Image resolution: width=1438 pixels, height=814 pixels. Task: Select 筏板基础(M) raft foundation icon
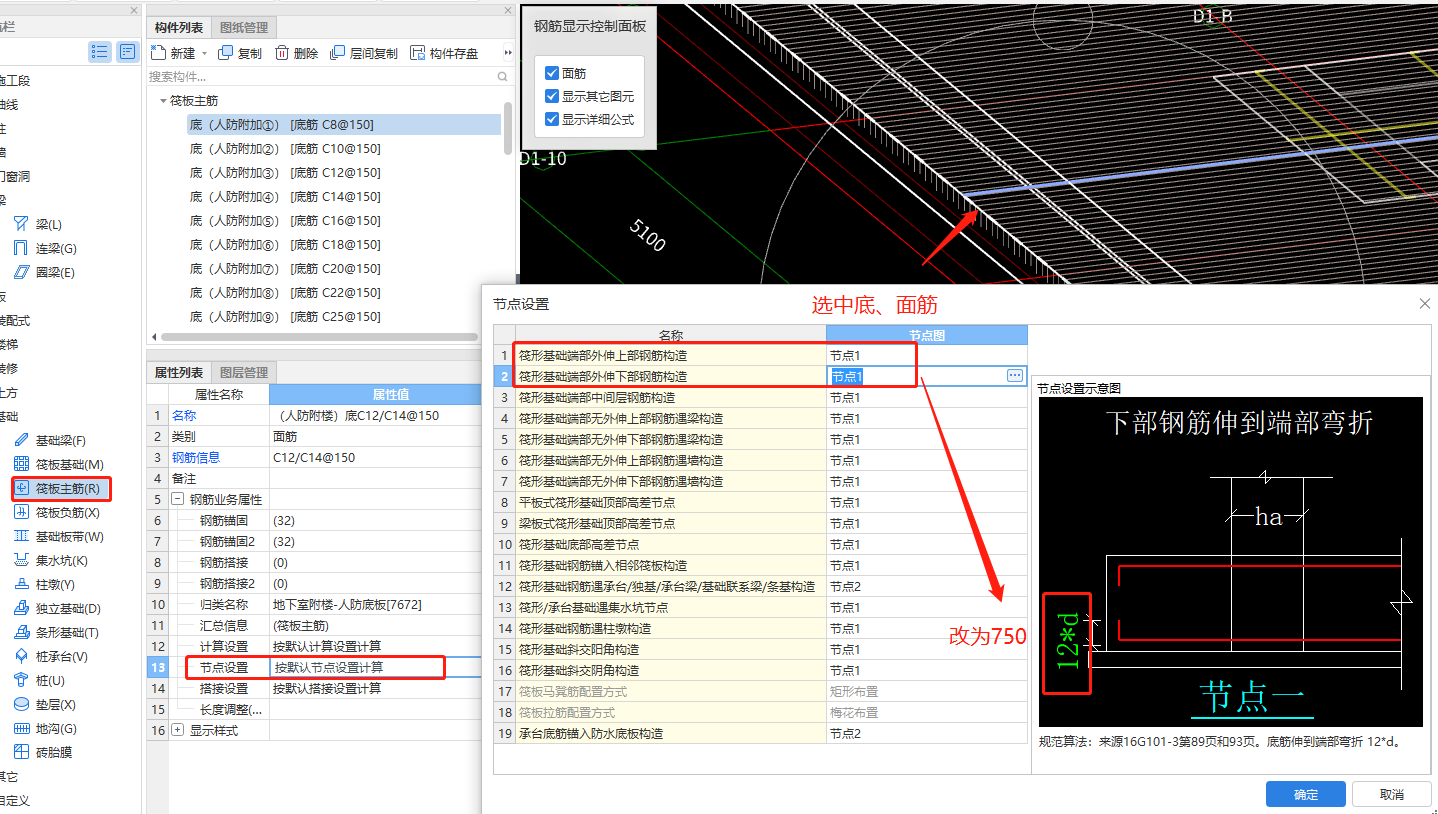[x=21, y=464]
